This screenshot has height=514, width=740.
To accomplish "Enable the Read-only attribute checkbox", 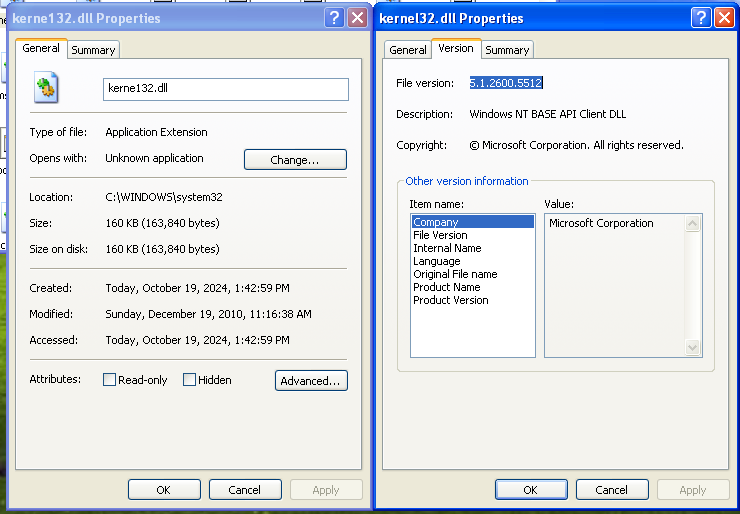I will click(110, 380).
